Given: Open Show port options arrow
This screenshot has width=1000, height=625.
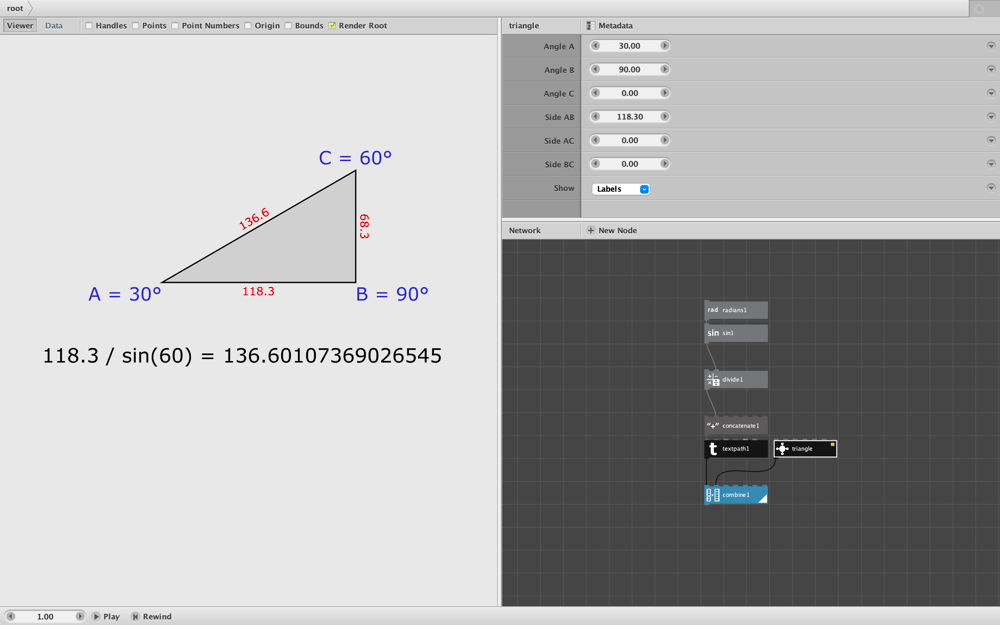Looking at the screenshot, I should tap(990, 188).
